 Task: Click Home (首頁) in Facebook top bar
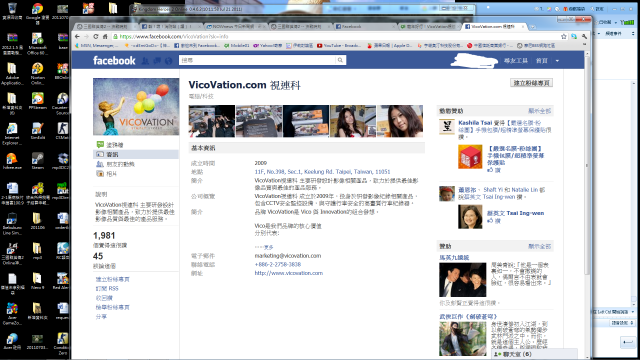542,61
